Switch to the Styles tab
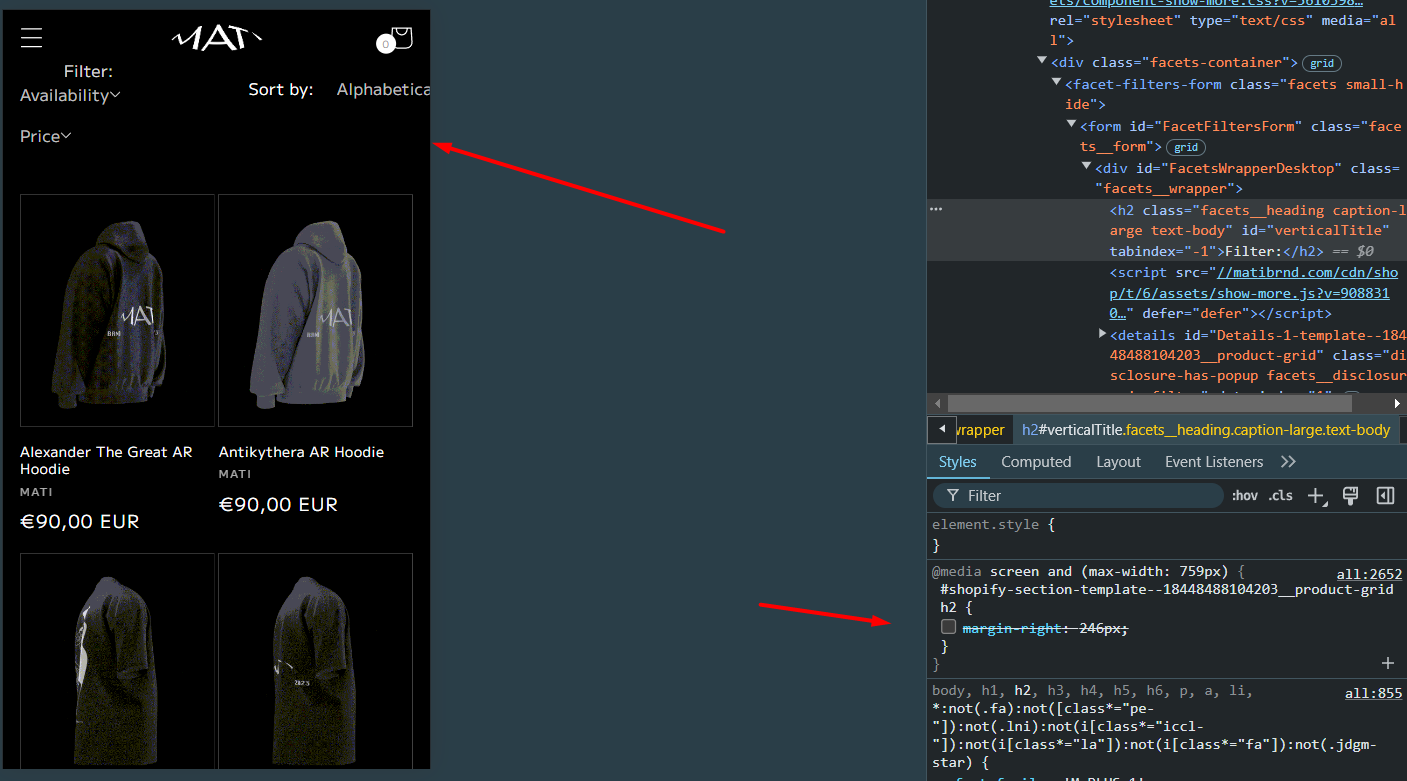 pyautogui.click(x=957, y=462)
